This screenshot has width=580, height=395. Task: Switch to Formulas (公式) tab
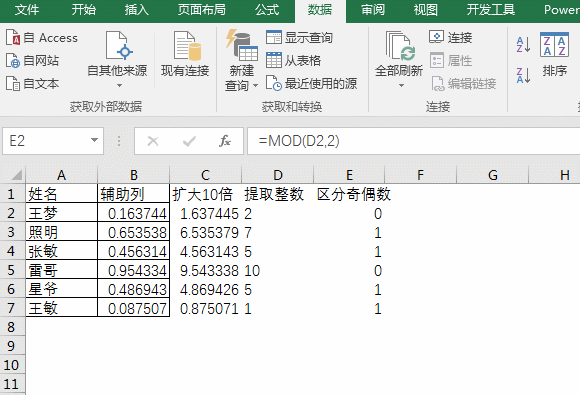267,10
